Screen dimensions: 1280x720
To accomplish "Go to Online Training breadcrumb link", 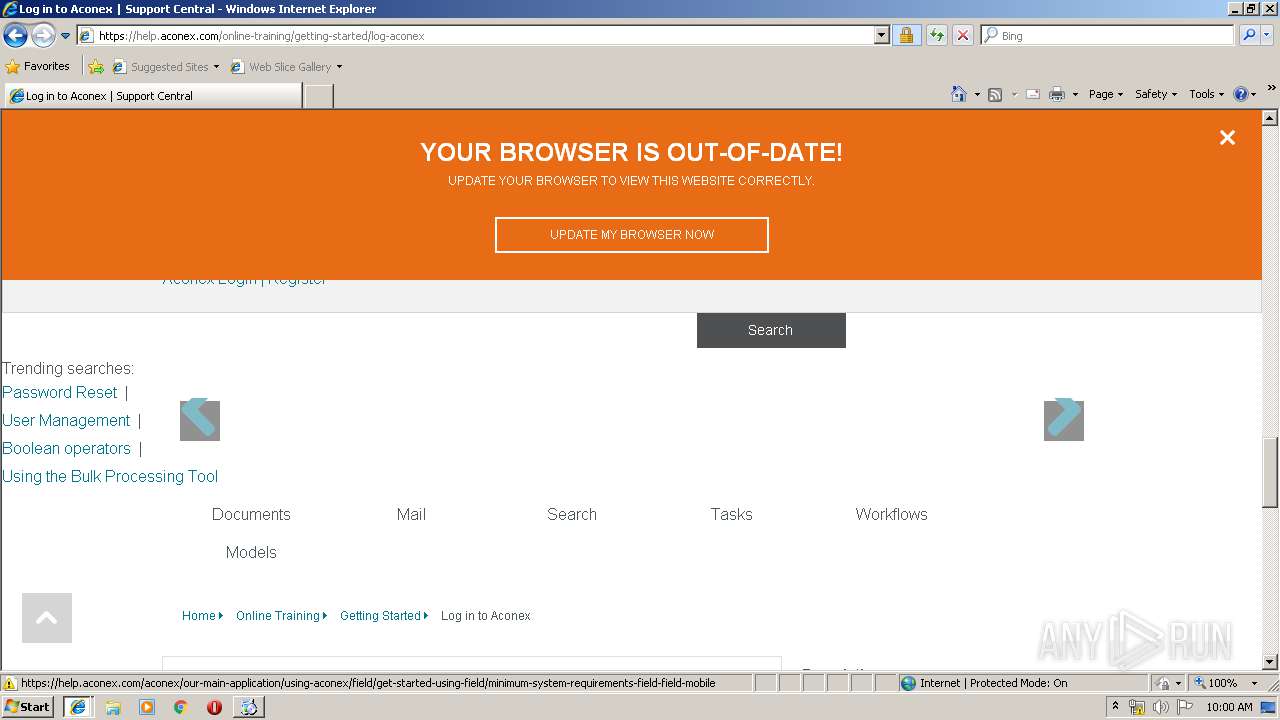I will pyautogui.click(x=278, y=616).
